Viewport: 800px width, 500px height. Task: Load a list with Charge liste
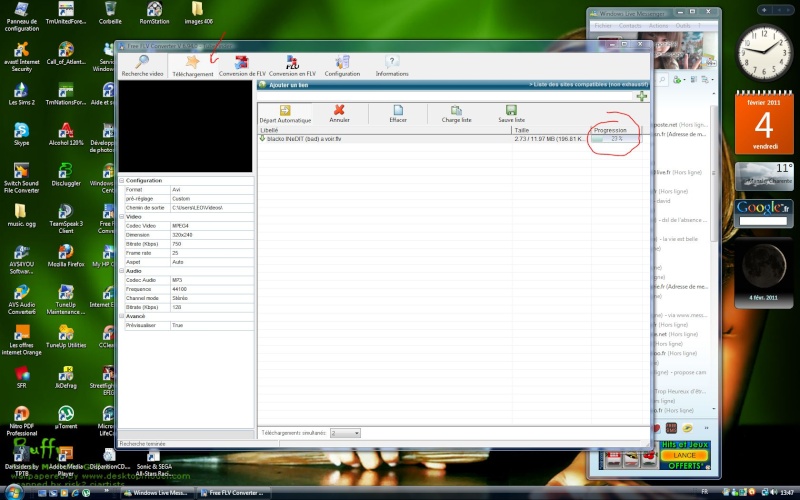coord(457,114)
